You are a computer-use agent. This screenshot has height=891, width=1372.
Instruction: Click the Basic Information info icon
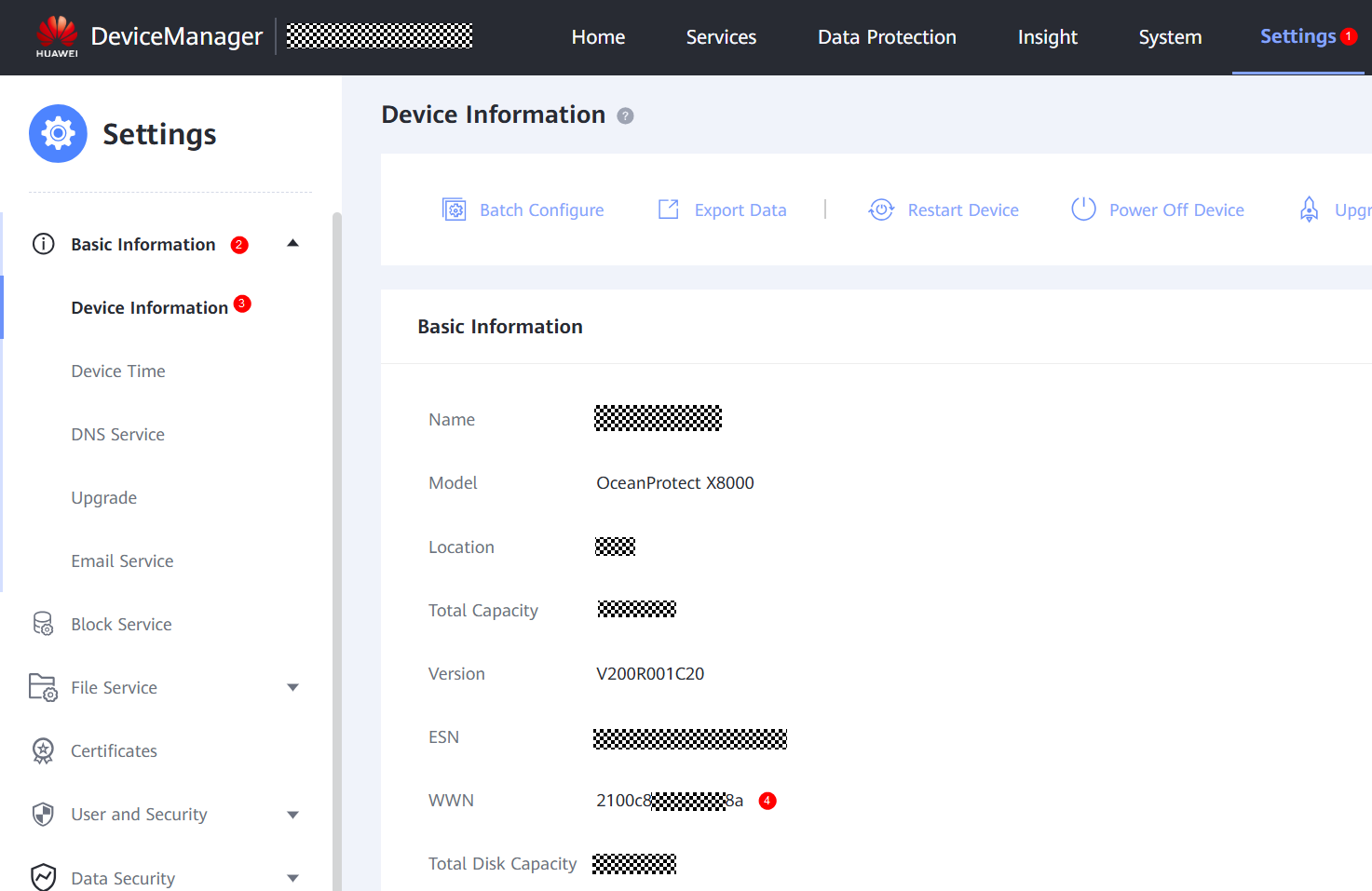coord(44,244)
